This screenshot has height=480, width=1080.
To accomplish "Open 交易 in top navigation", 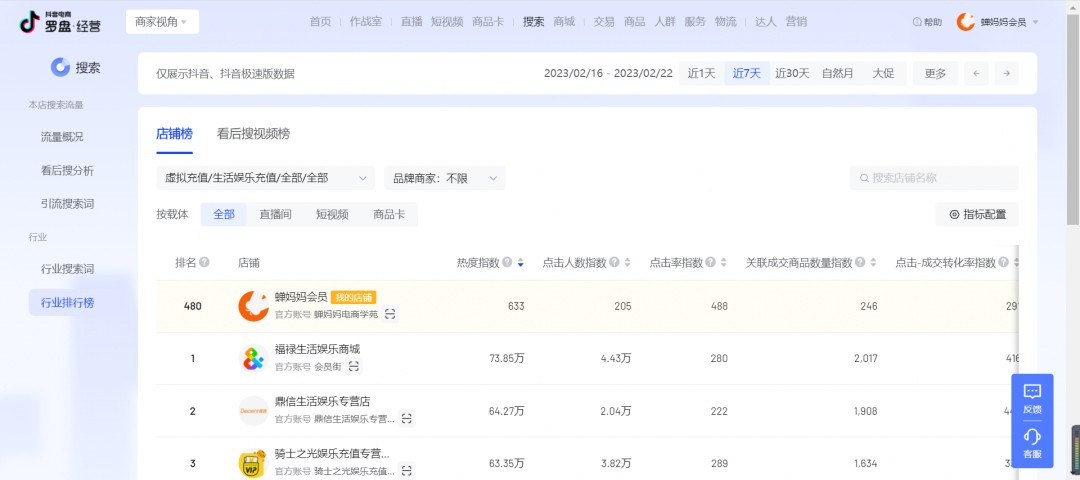I will (604, 22).
